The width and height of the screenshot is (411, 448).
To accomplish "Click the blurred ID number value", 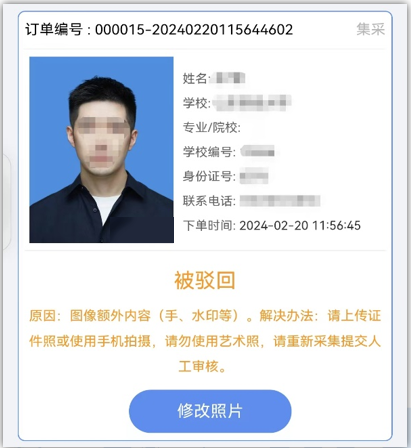I will [254, 176].
